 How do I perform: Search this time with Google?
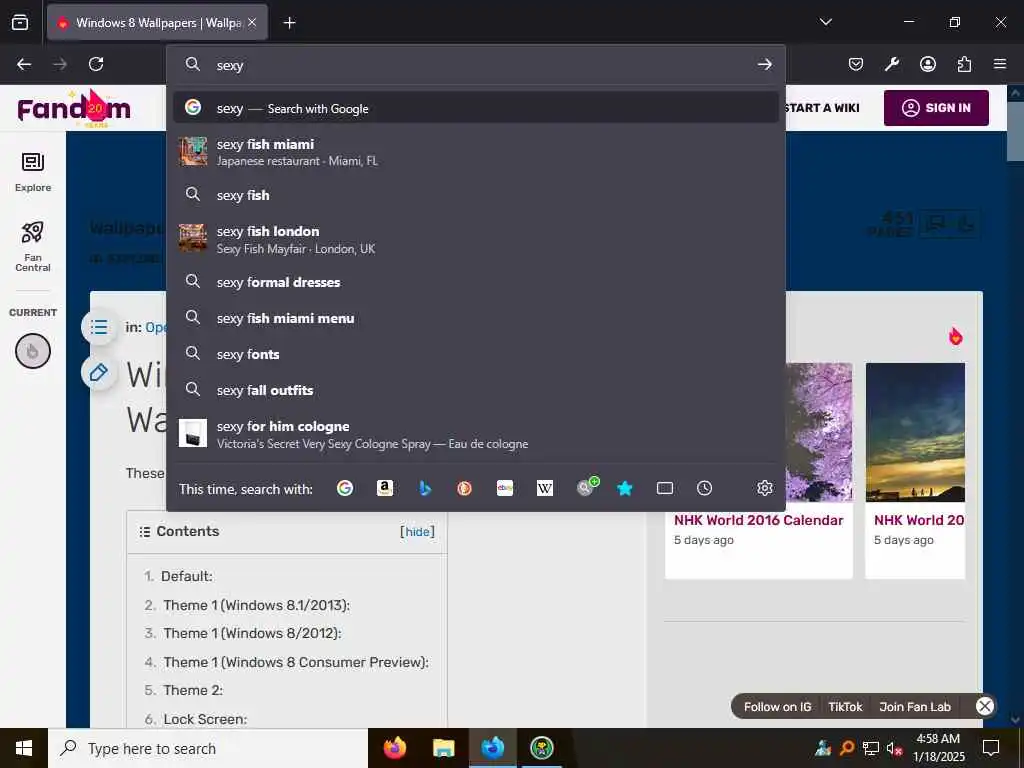click(x=345, y=488)
